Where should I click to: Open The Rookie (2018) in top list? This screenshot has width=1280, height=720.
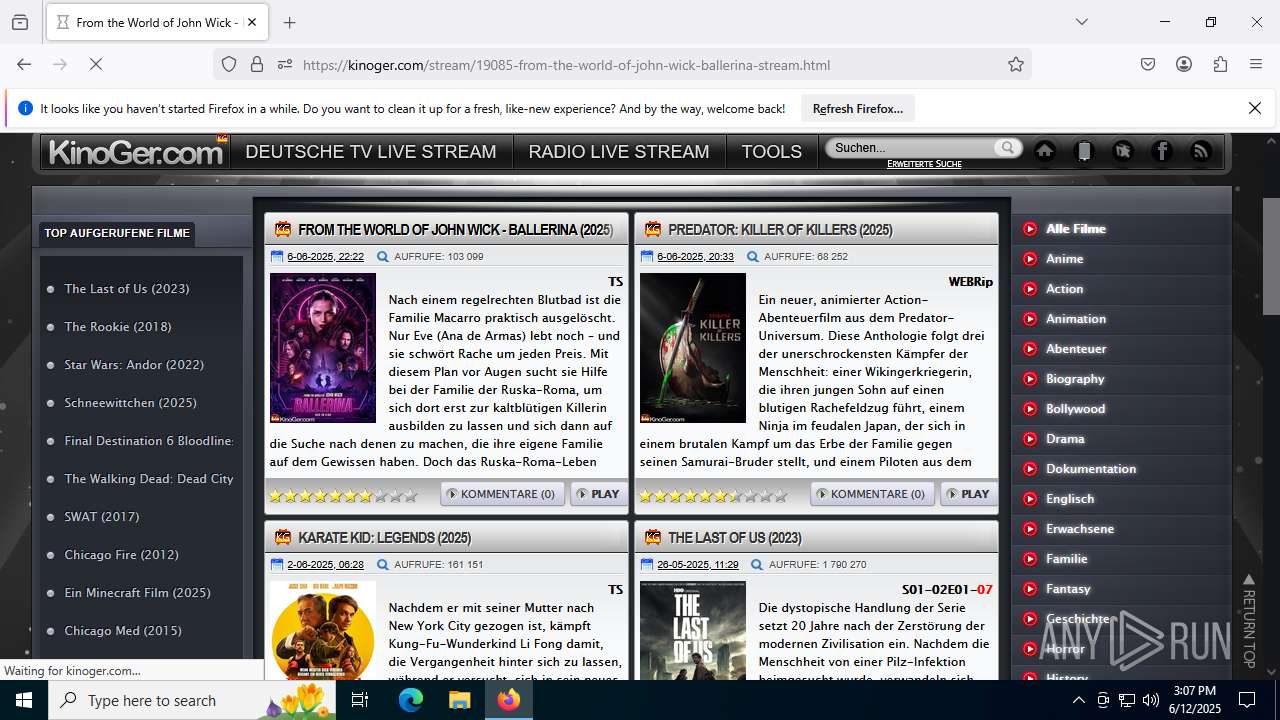(x=118, y=327)
